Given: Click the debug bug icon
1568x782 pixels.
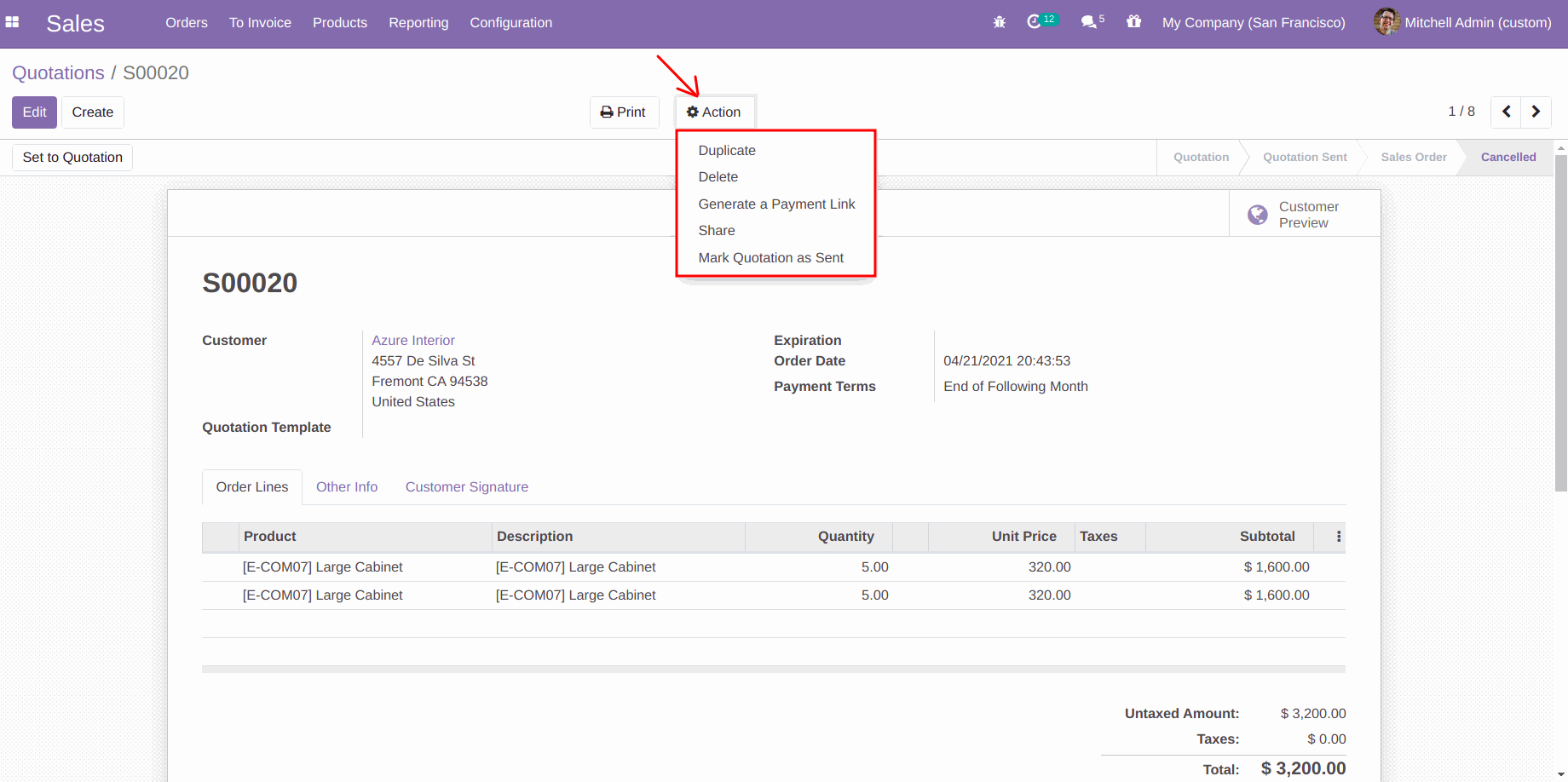Looking at the screenshot, I should tap(999, 23).
